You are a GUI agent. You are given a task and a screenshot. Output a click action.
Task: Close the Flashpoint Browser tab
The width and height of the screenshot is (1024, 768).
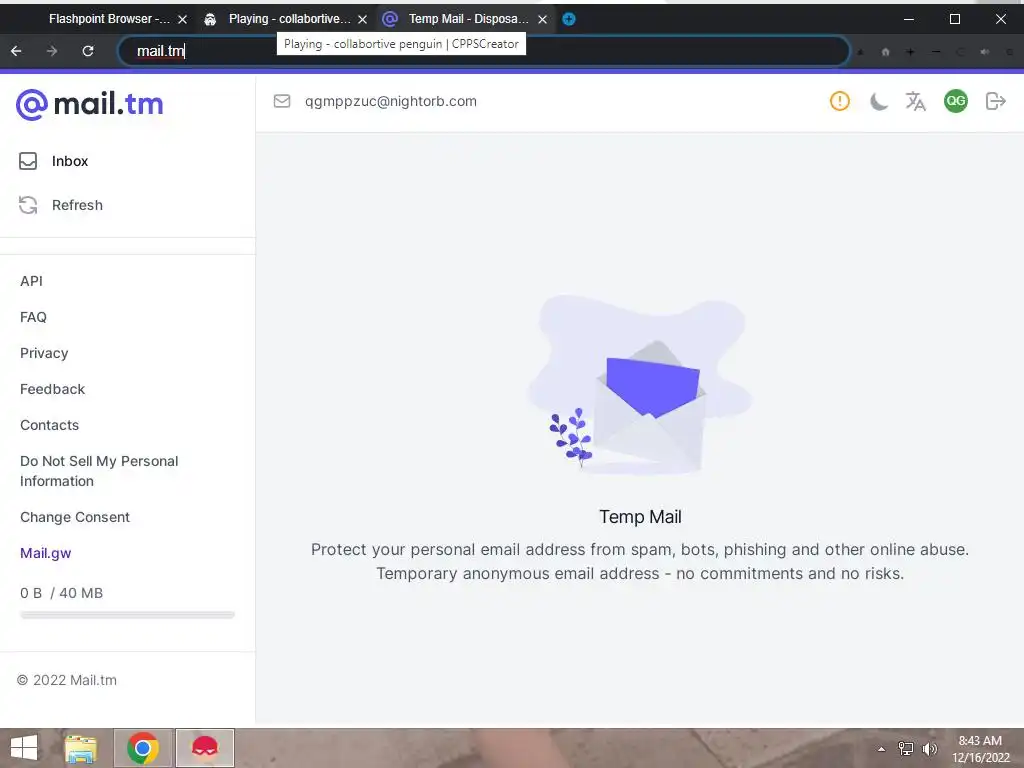(x=183, y=20)
